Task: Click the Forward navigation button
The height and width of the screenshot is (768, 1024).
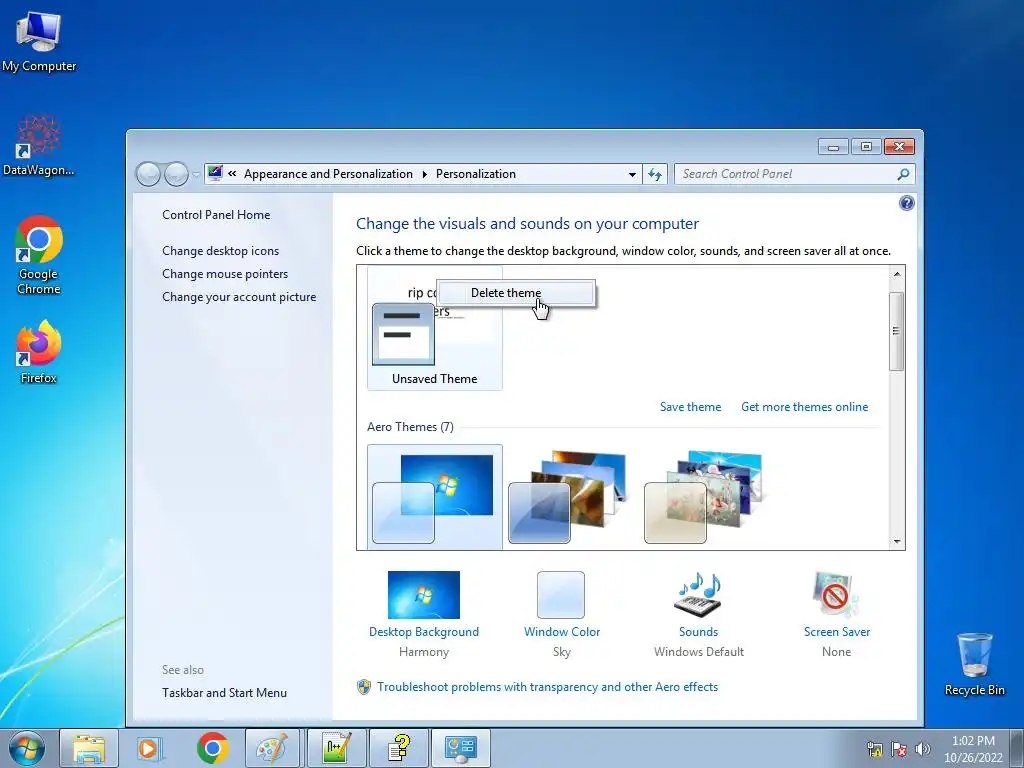Action: tap(176, 174)
